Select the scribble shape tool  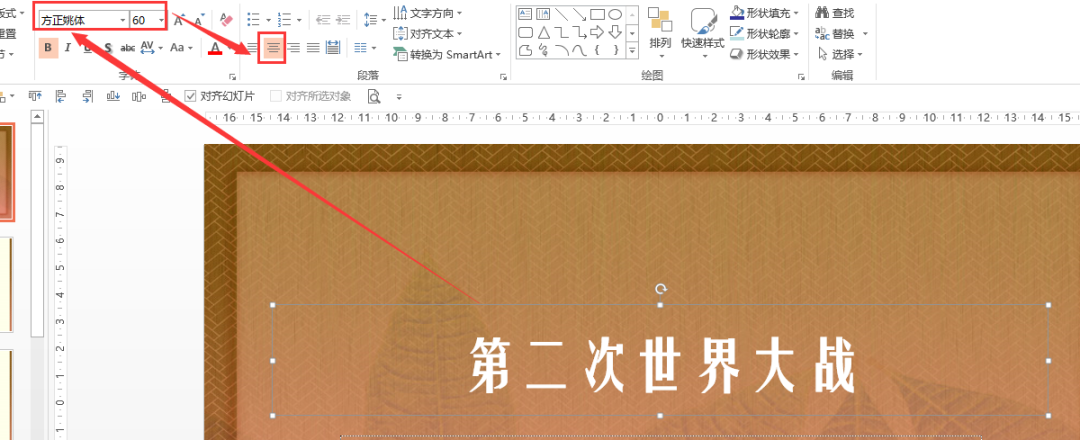[543, 50]
